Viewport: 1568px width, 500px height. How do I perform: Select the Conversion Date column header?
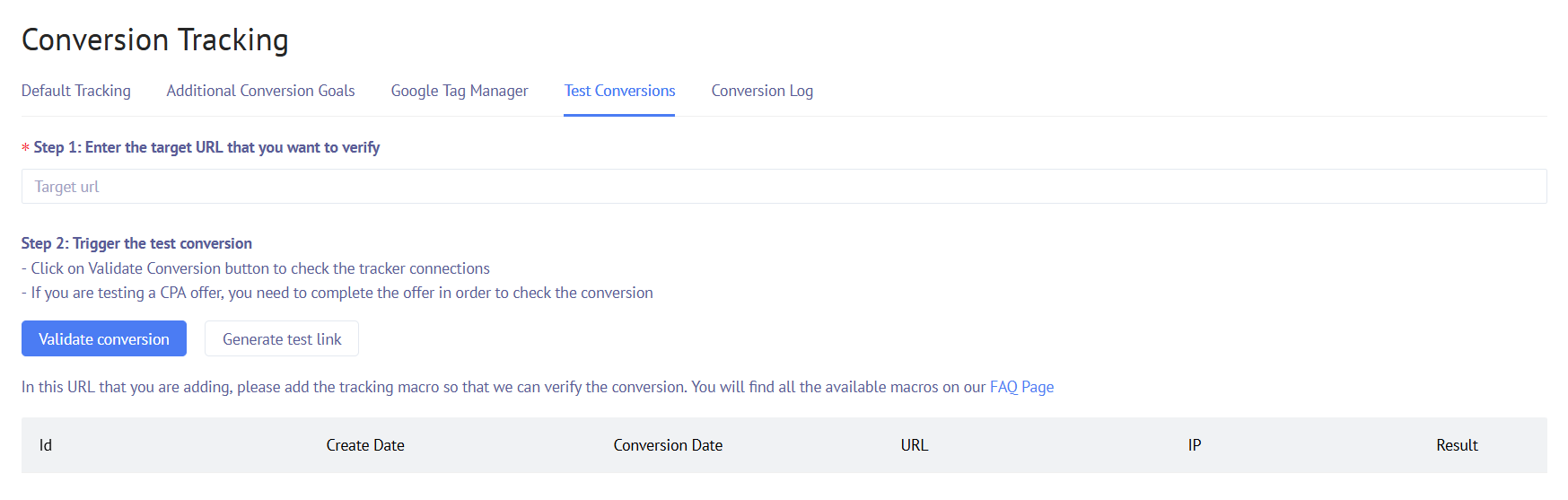[x=668, y=445]
